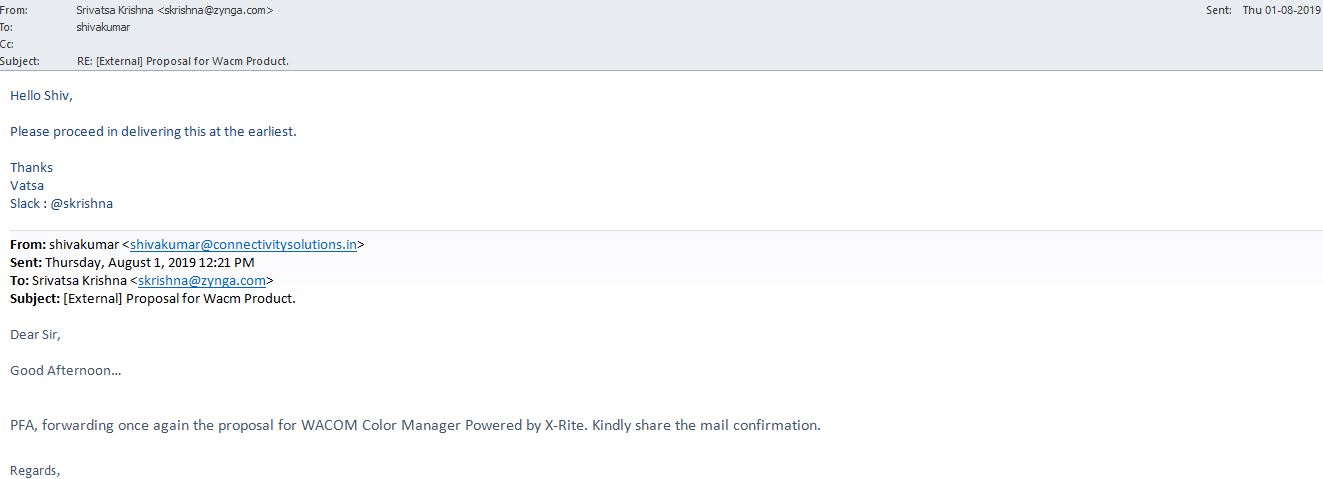Click the "PFA, forwarding once again" paragraph
The width and height of the screenshot is (1323, 479).
[415, 425]
